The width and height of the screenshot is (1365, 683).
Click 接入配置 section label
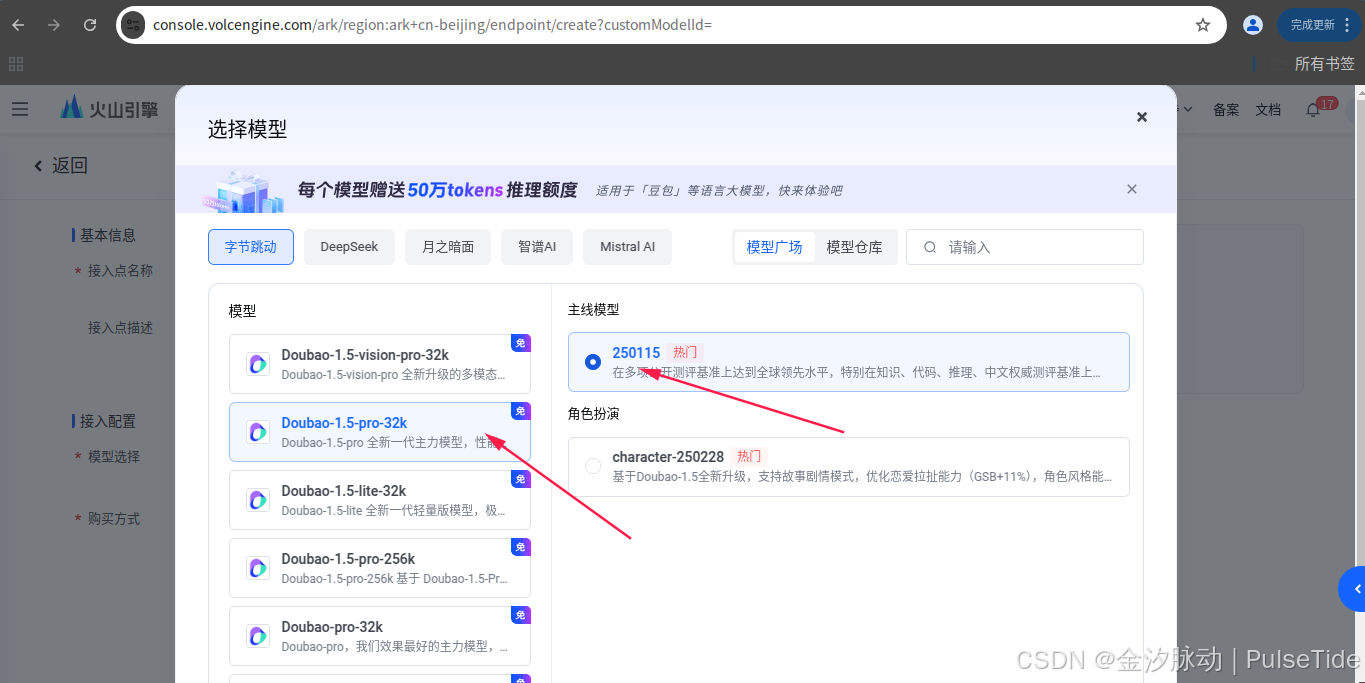[x=107, y=422]
